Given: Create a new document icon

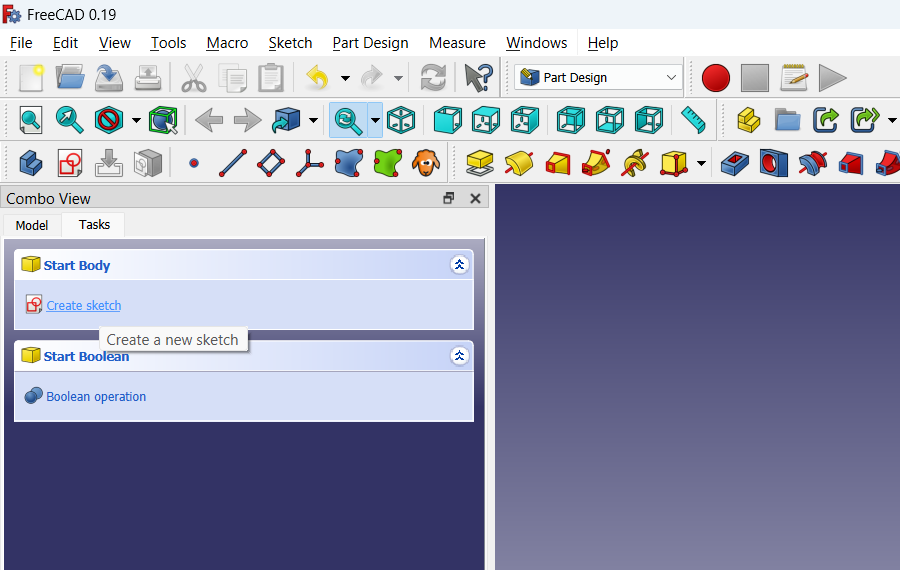Looking at the screenshot, I should tap(31, 77).
